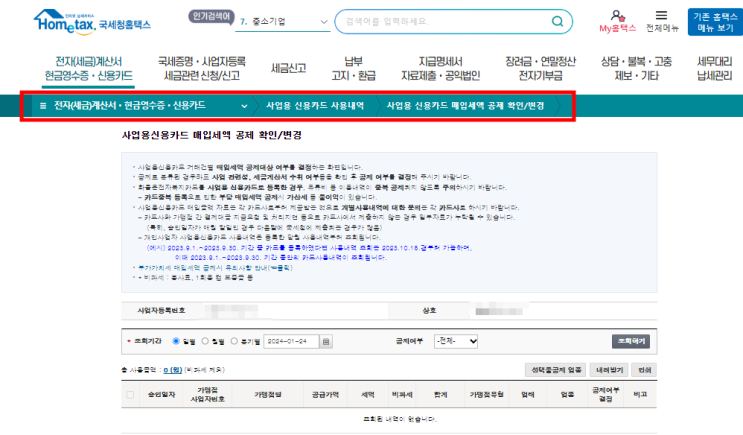Open 장려금·연말정산 전자기부금 menu
Screen dimensions: 743x435
541,69
